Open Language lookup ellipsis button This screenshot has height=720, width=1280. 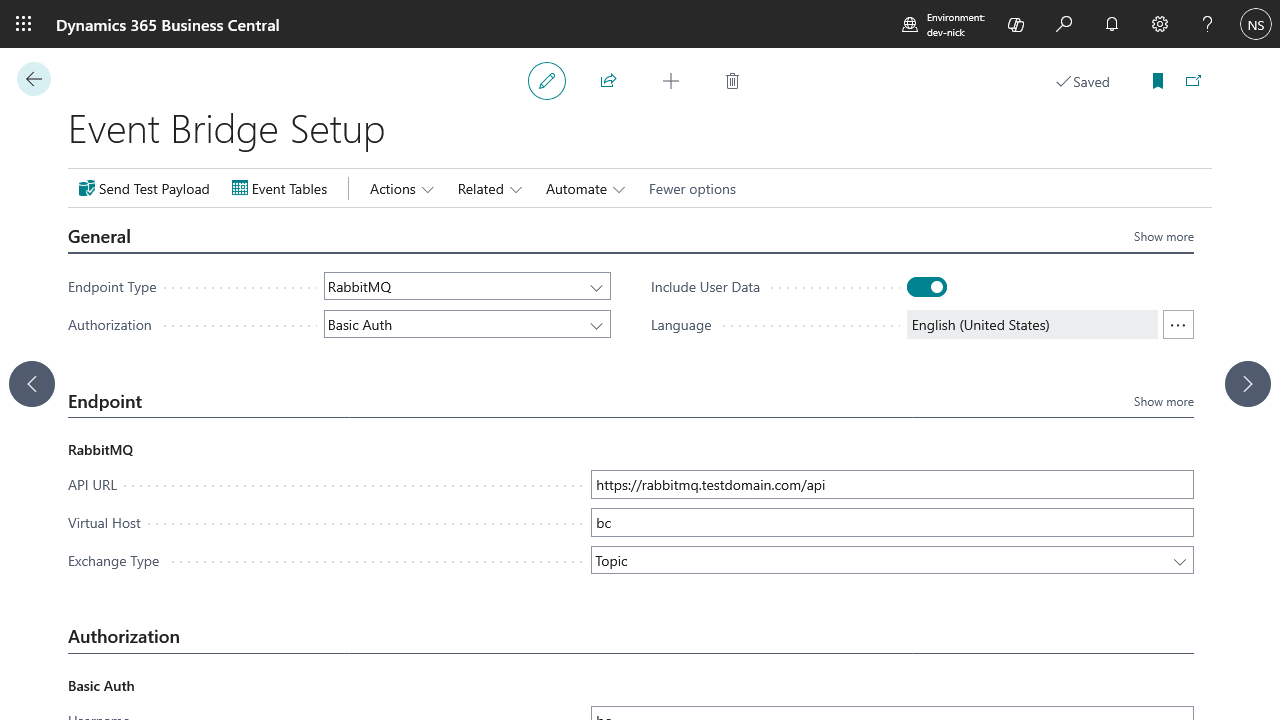[1178, 325]
